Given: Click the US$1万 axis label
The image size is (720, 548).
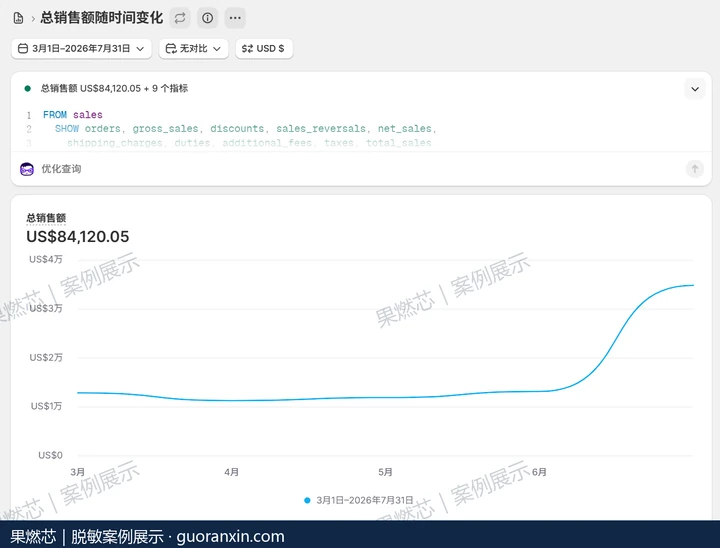Looking at the screenshot, I should click(x=46, y=406).
